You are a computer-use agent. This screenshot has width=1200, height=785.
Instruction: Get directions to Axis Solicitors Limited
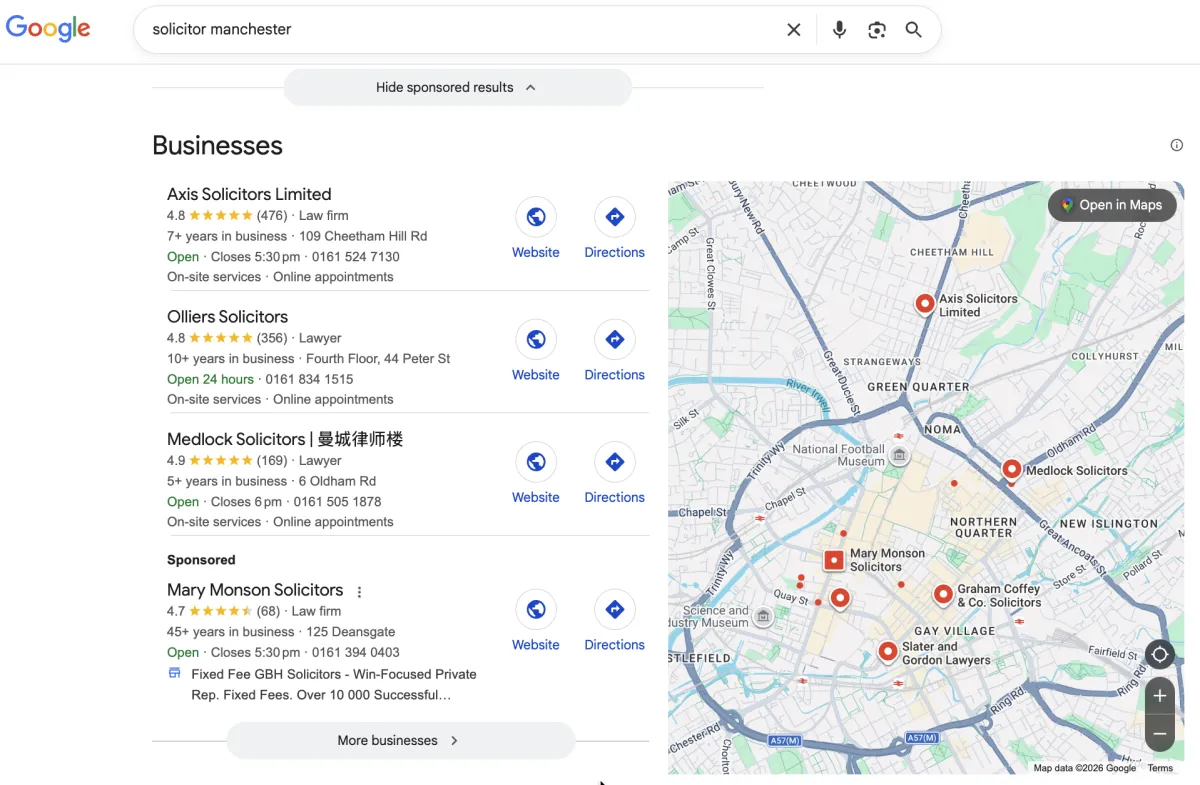(x=615, y=217)
